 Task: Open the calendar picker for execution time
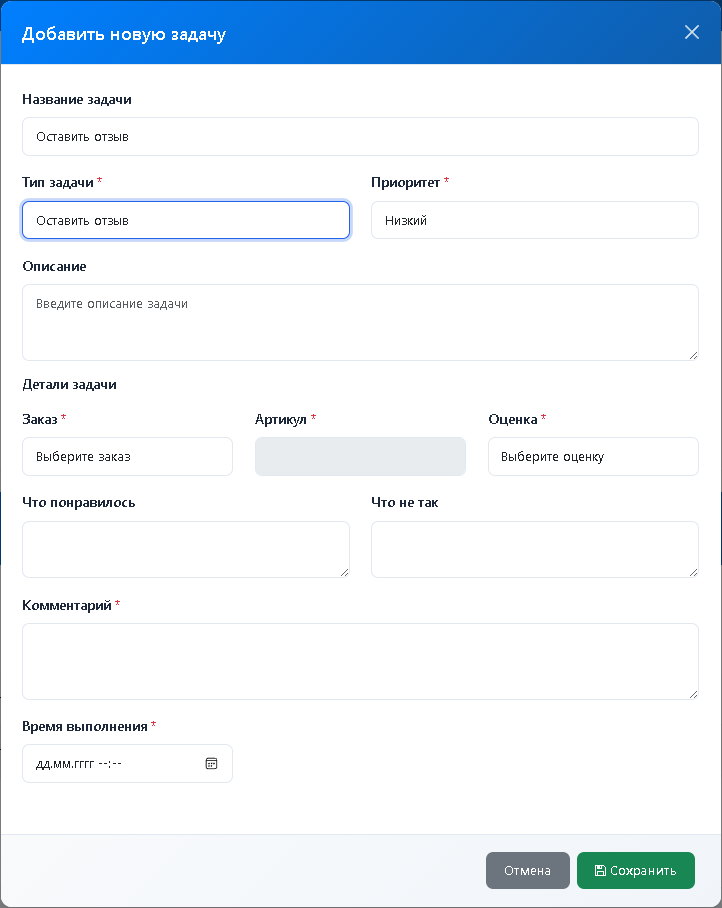click(211, 763)
